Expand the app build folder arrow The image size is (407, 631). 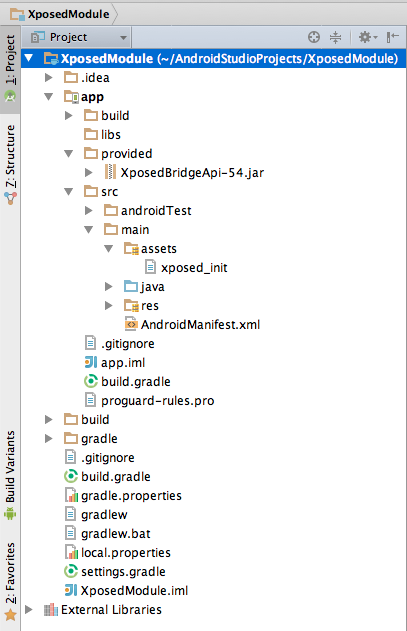(68, 115)
